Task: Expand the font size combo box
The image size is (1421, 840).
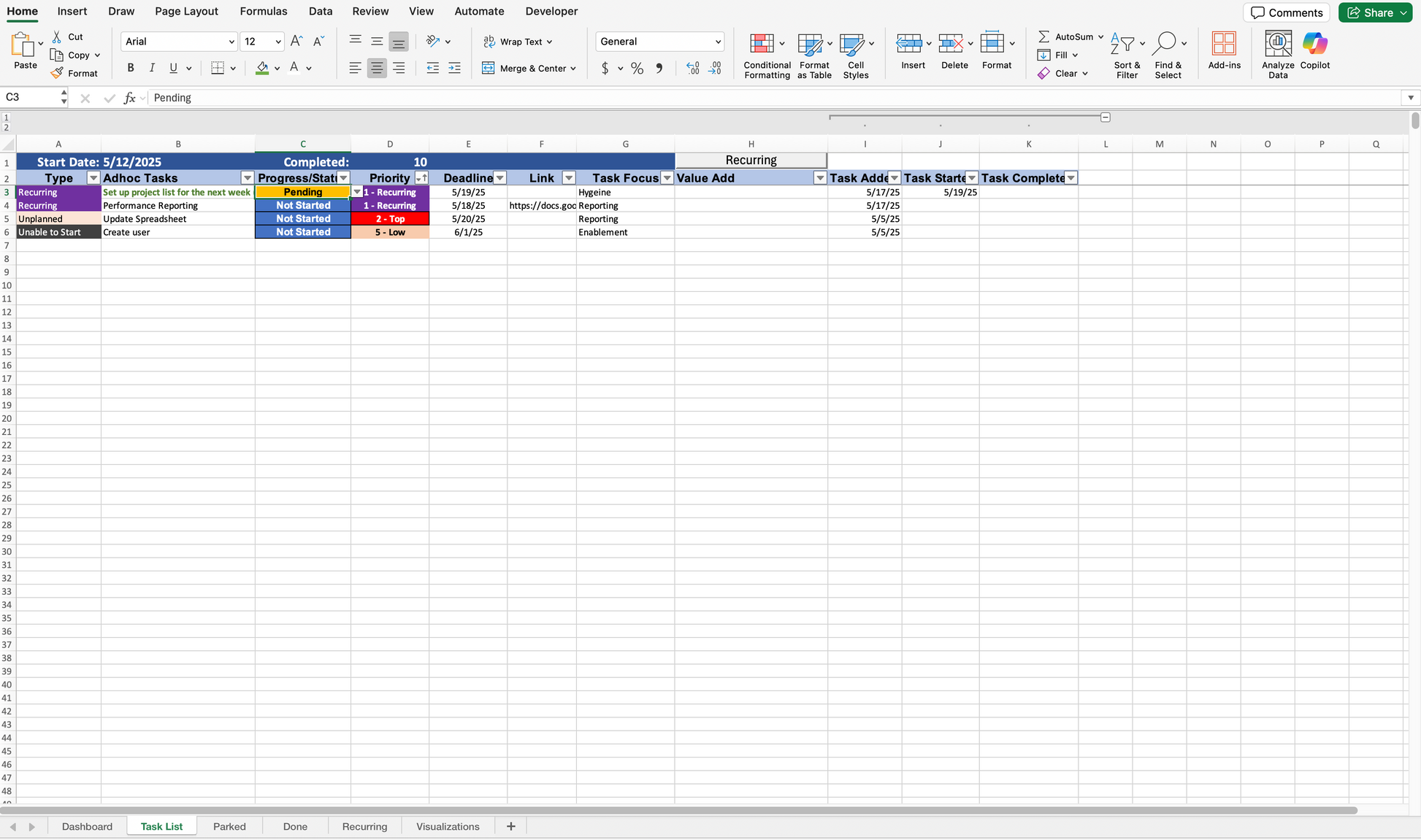Action: click(x=277, y=42)
